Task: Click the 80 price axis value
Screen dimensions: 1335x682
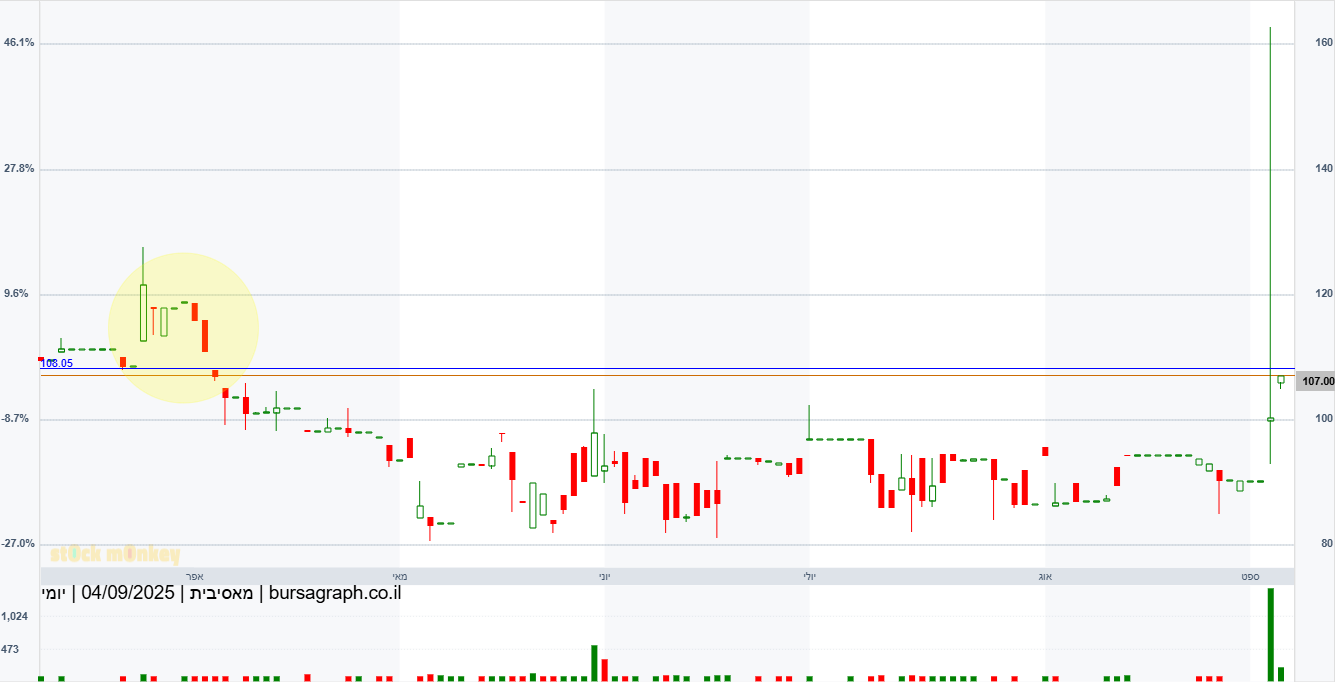Action: tap(1327, 544)
